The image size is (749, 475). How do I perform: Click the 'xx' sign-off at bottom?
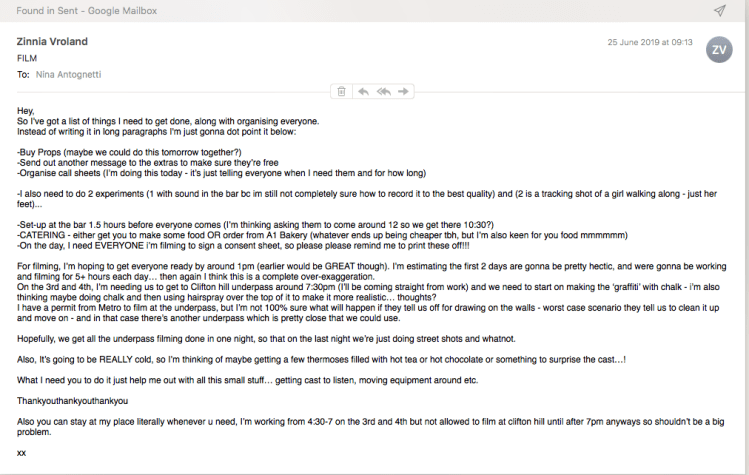coord(22,454)
